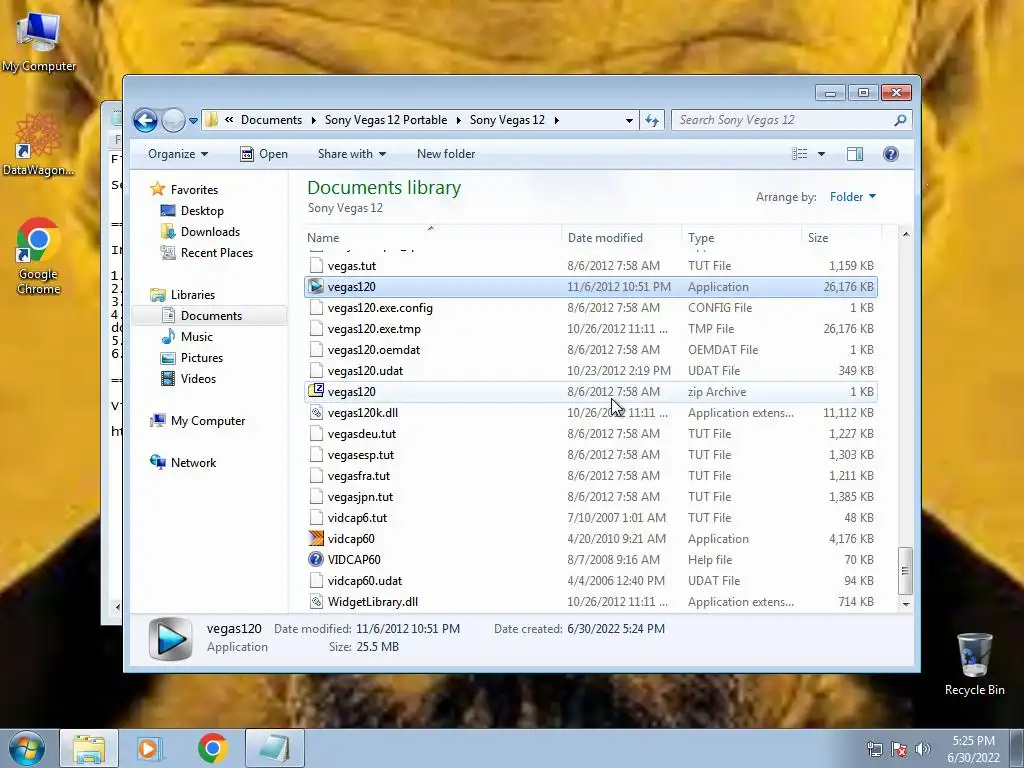Toggle the preview pane icon
The height and width of the screenshot is (768, 1024).
(855, 154)
